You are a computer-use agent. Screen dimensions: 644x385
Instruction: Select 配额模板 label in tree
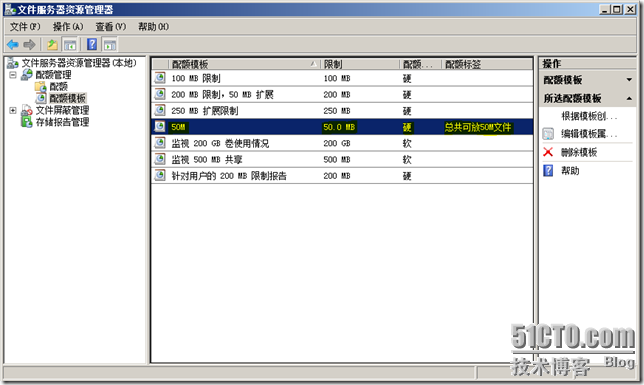[x=67, y=98]
